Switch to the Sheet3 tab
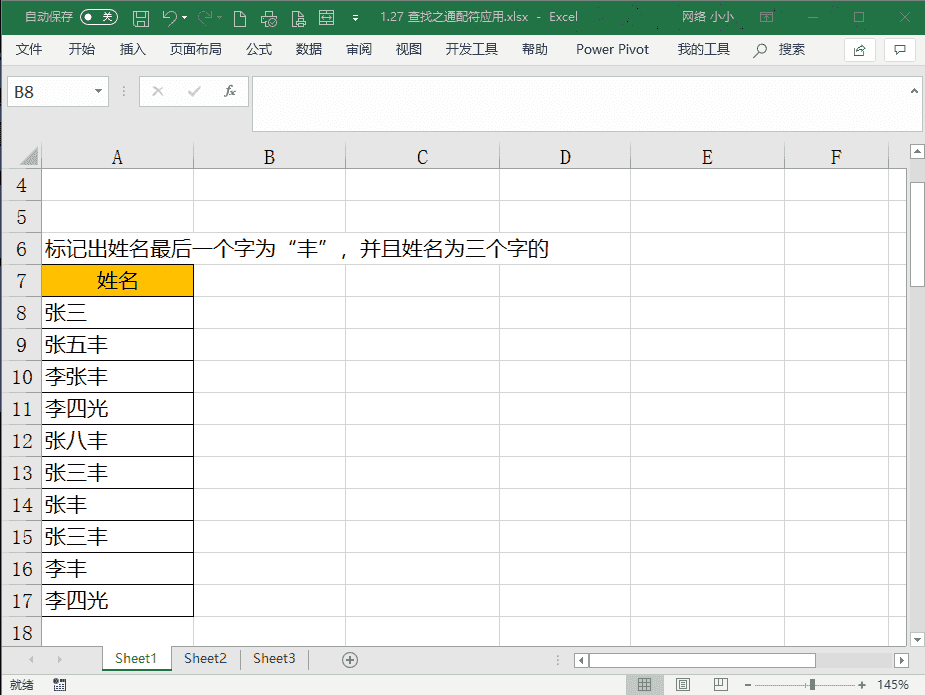Viewport: 925px width, 695px height. 274,658
